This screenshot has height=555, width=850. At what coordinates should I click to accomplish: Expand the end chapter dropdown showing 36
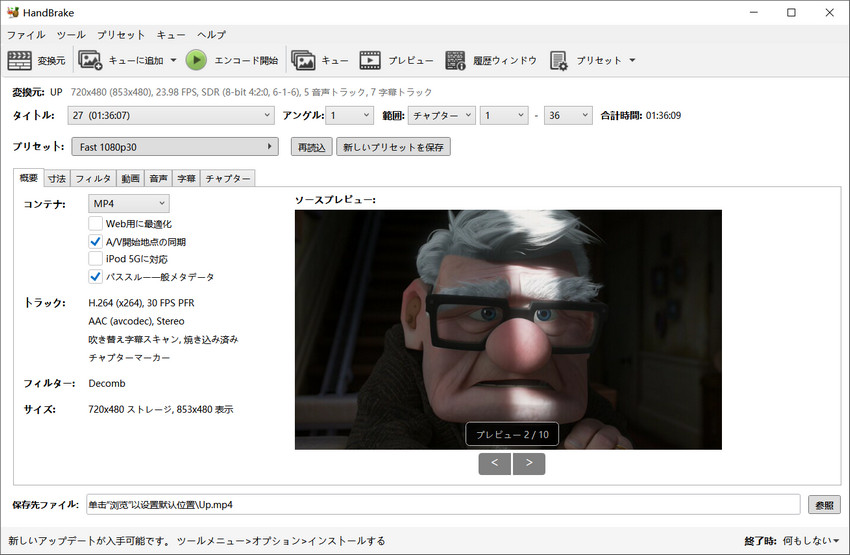click(x=568, y=115)
